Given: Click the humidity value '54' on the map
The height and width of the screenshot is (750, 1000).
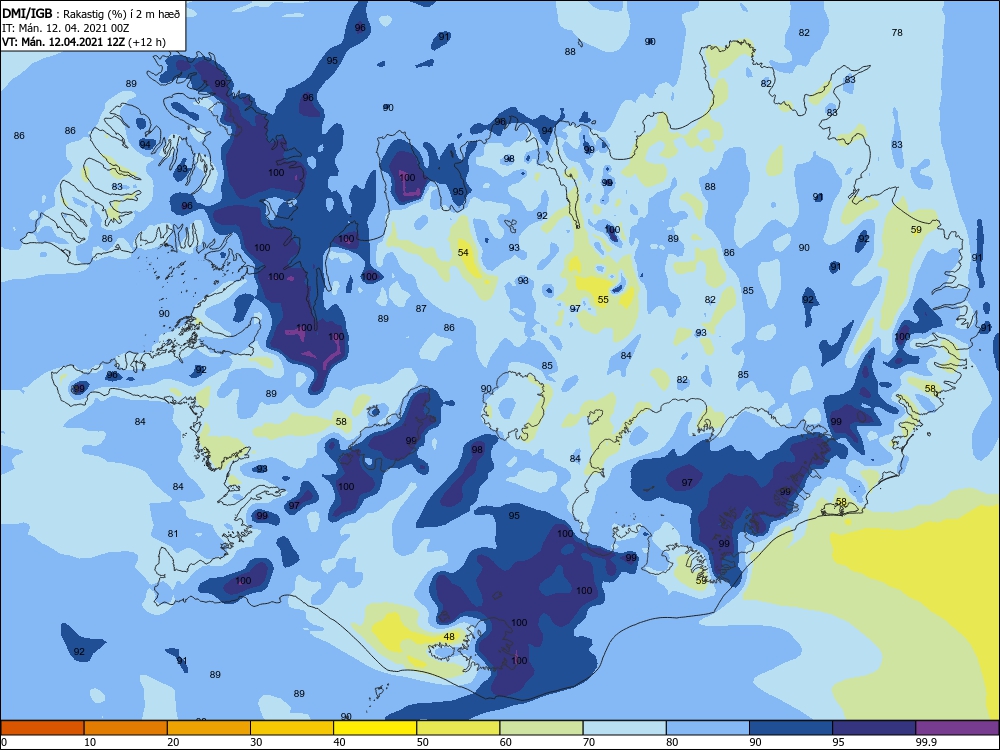Looking at the screenshot, I should pyautogui.click(x=463, y=253).
